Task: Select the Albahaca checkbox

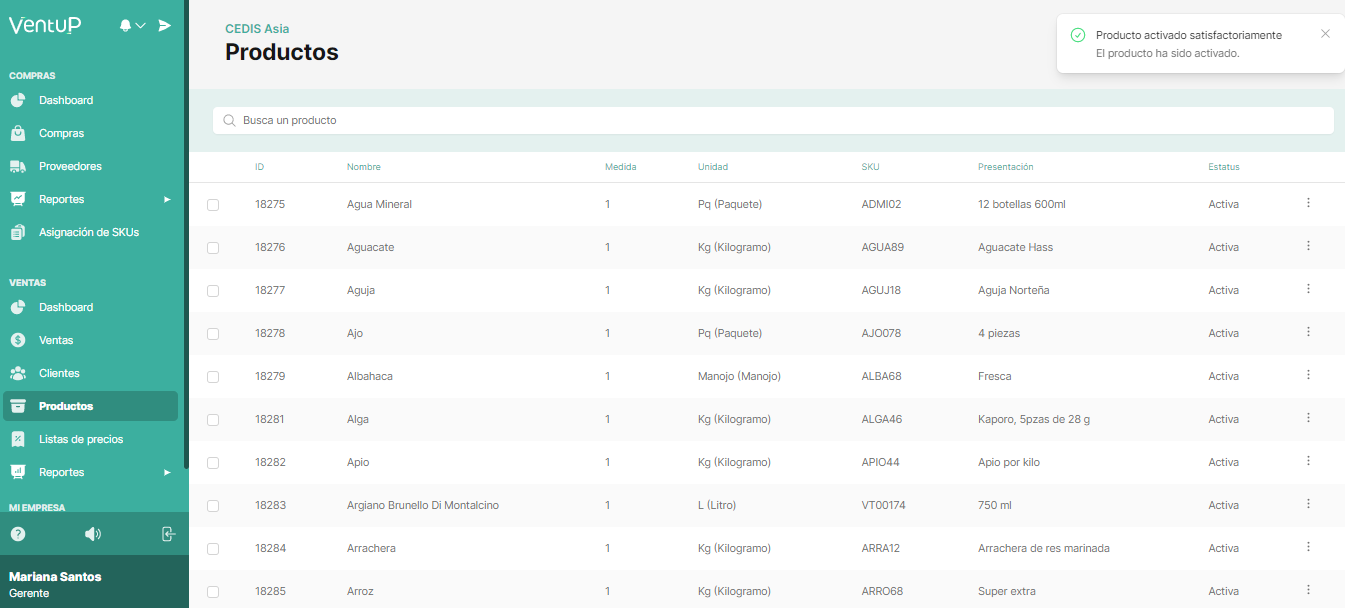Action: [x=213, y=377]
